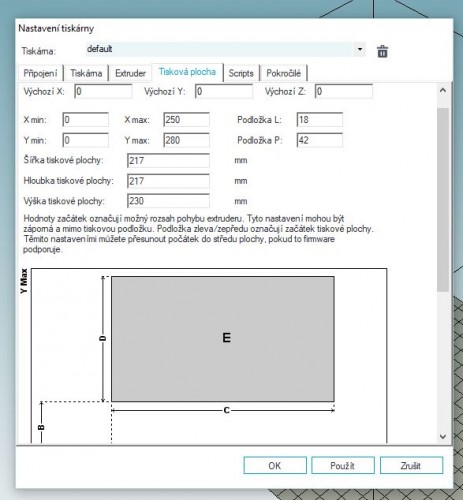Edit Šířka tiskové plochy field
463x500 pixels.
click(168, 161)
